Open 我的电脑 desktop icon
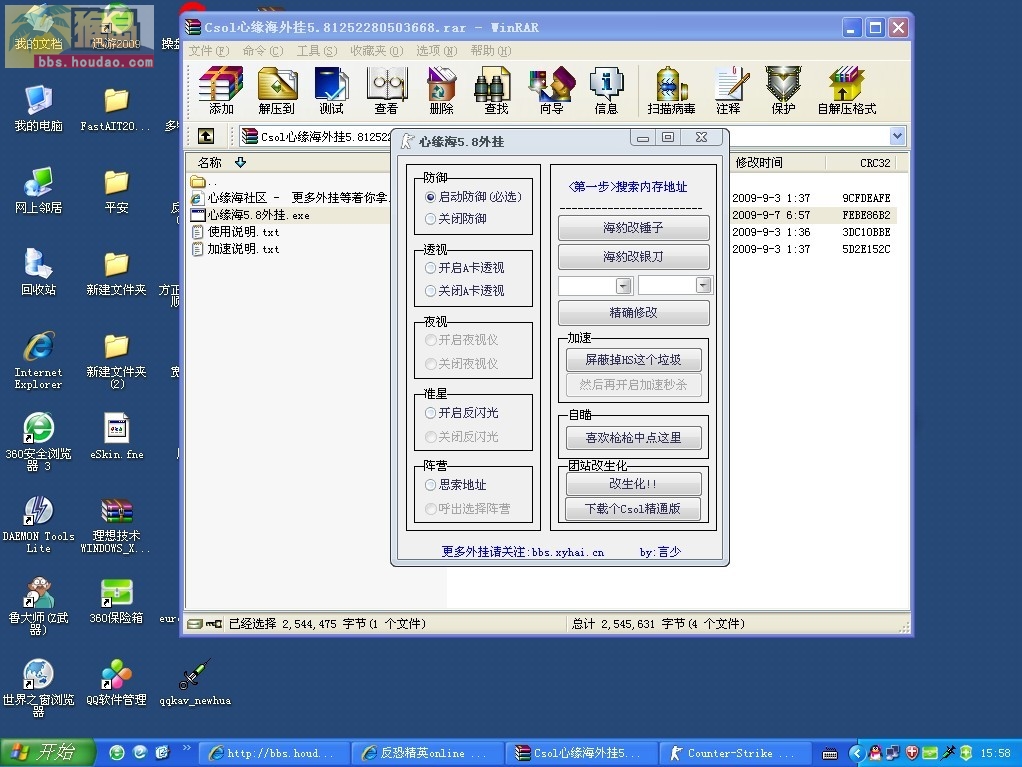 pos(38,108)
